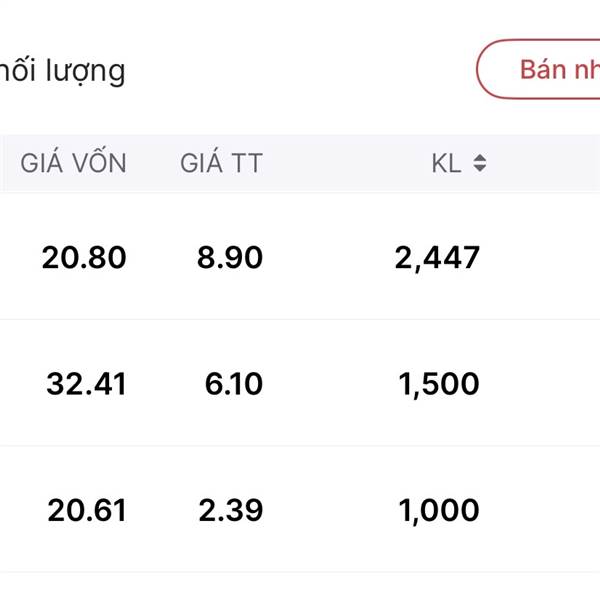600x600 pixels.
Task: Click market price value 6.10
Action: (234, 384)
